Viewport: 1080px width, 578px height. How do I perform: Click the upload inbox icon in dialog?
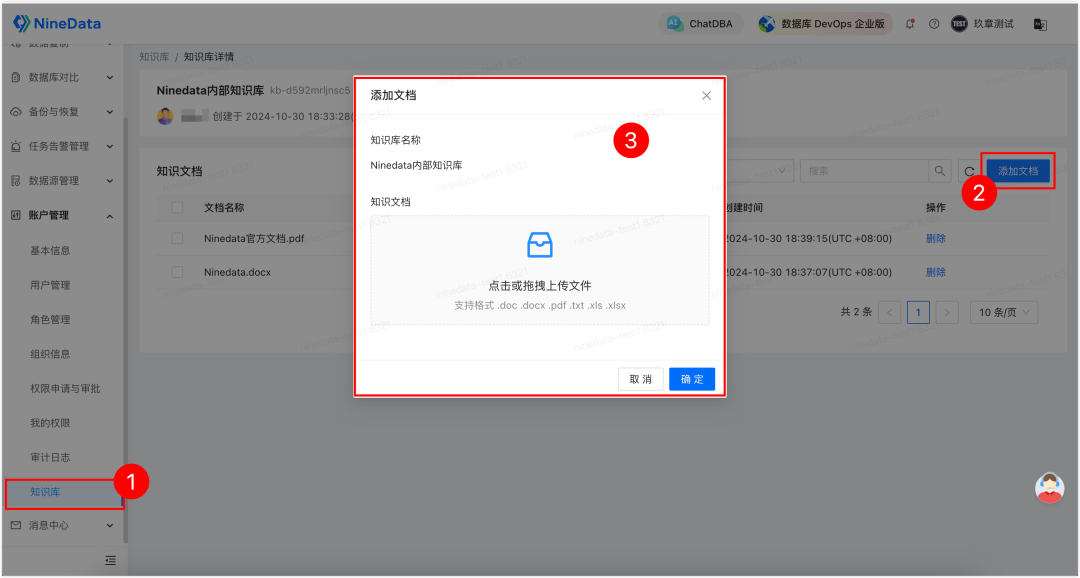pos(539,245)
